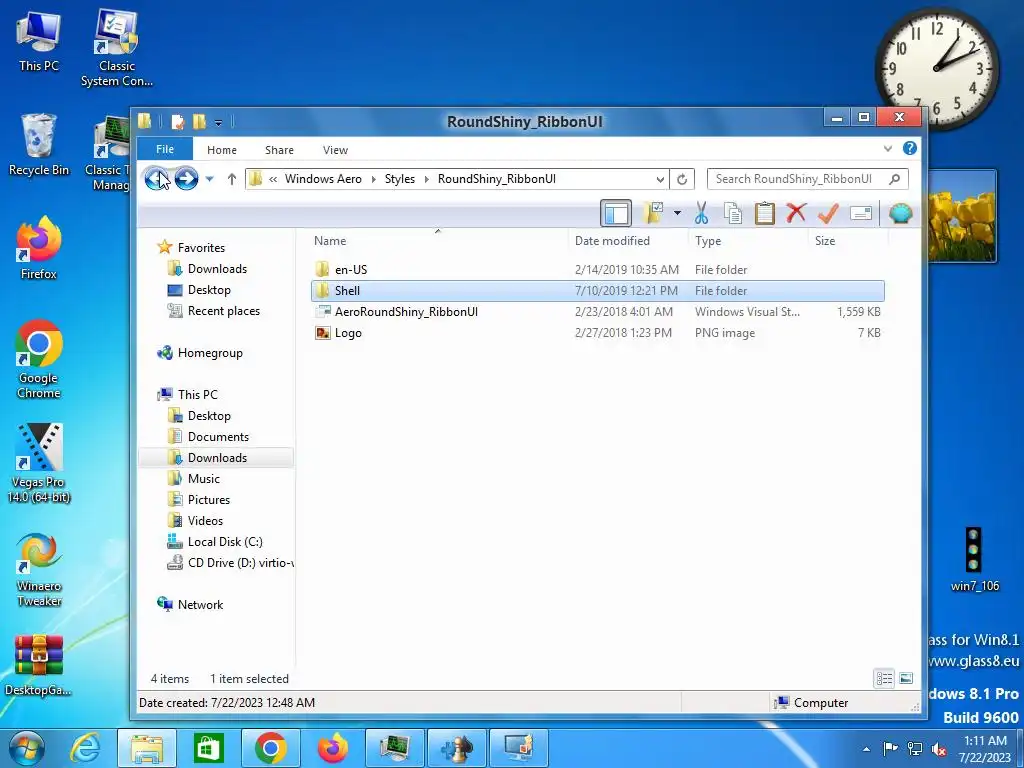Click the orange checkmark Properties icon
This screenshot has width=1024, height=768.
tap(828, 213)
